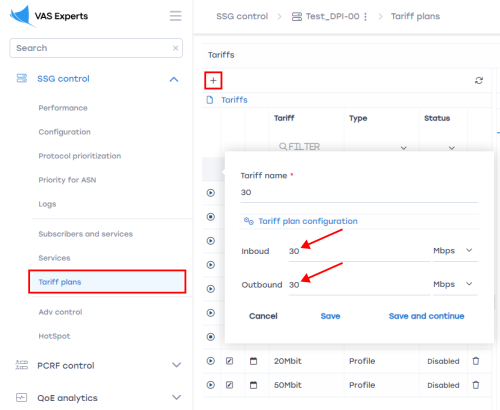Toggle play status of 50Mbit tariff
Image resolution: width=500 pixels, height=410 pixels.
211,385
